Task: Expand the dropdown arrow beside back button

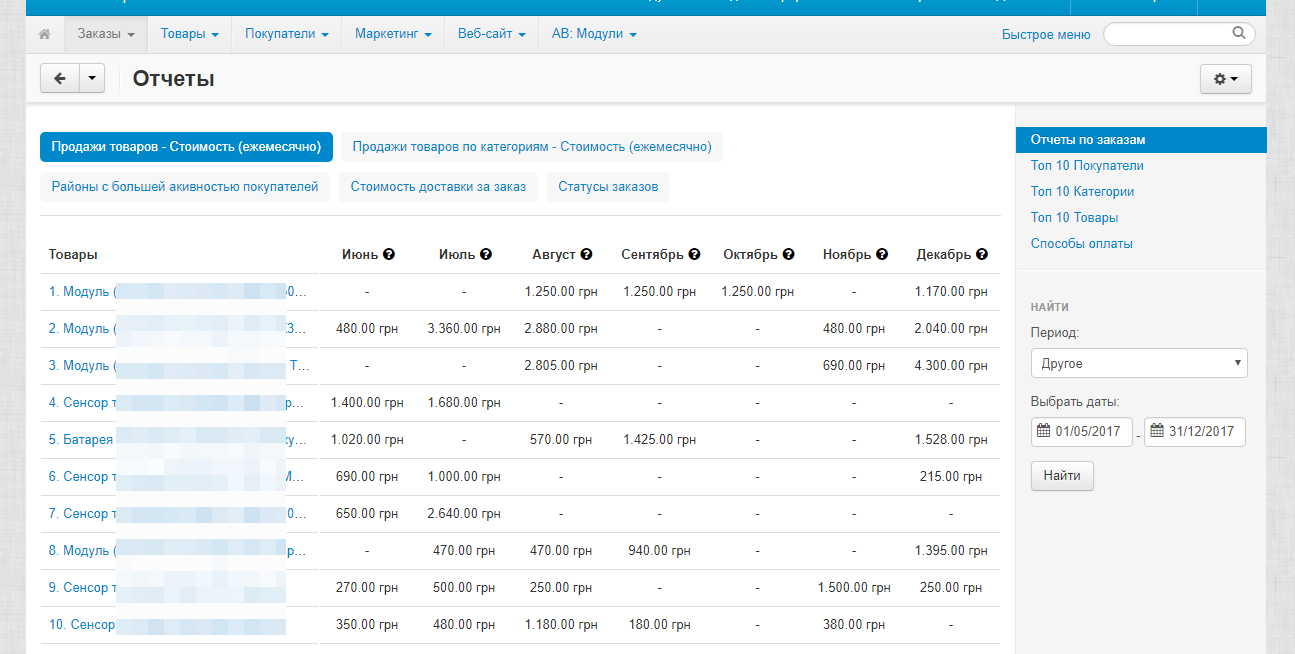Action: [x=91, y=79]
